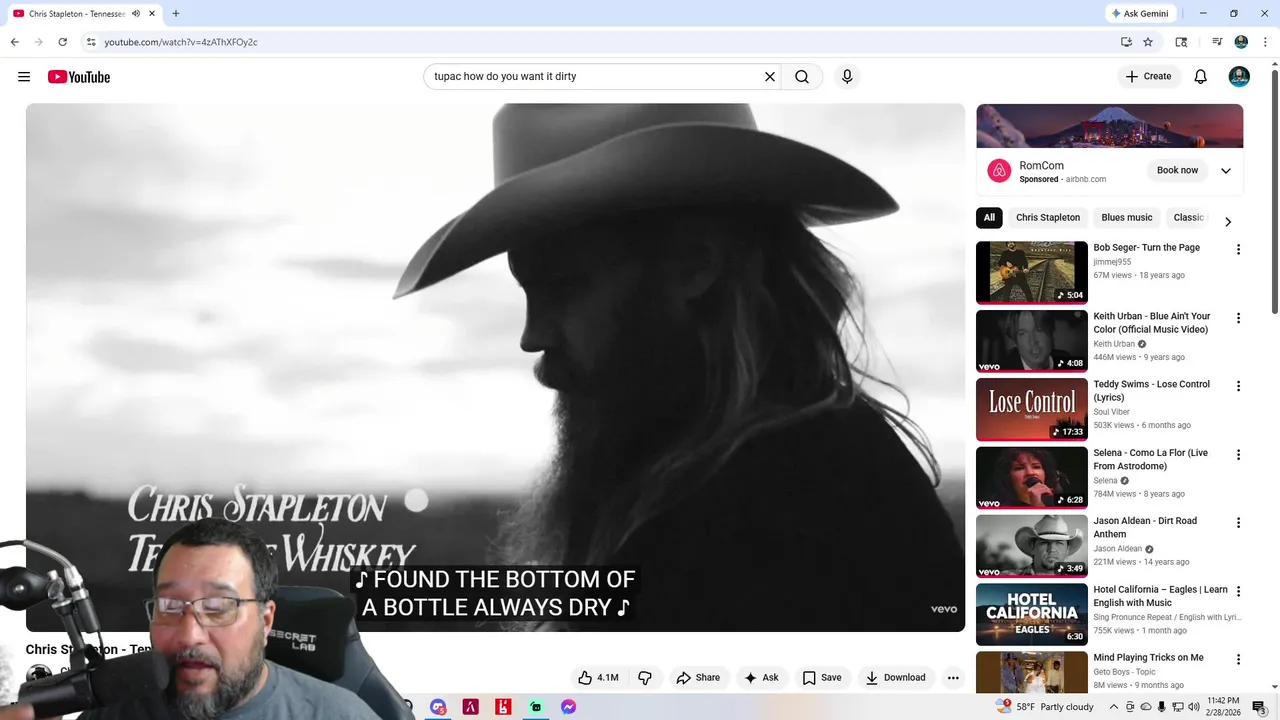The image size is (1280, 720).
Task: Mute the tab using its audio icon
Action: [136, 14]
